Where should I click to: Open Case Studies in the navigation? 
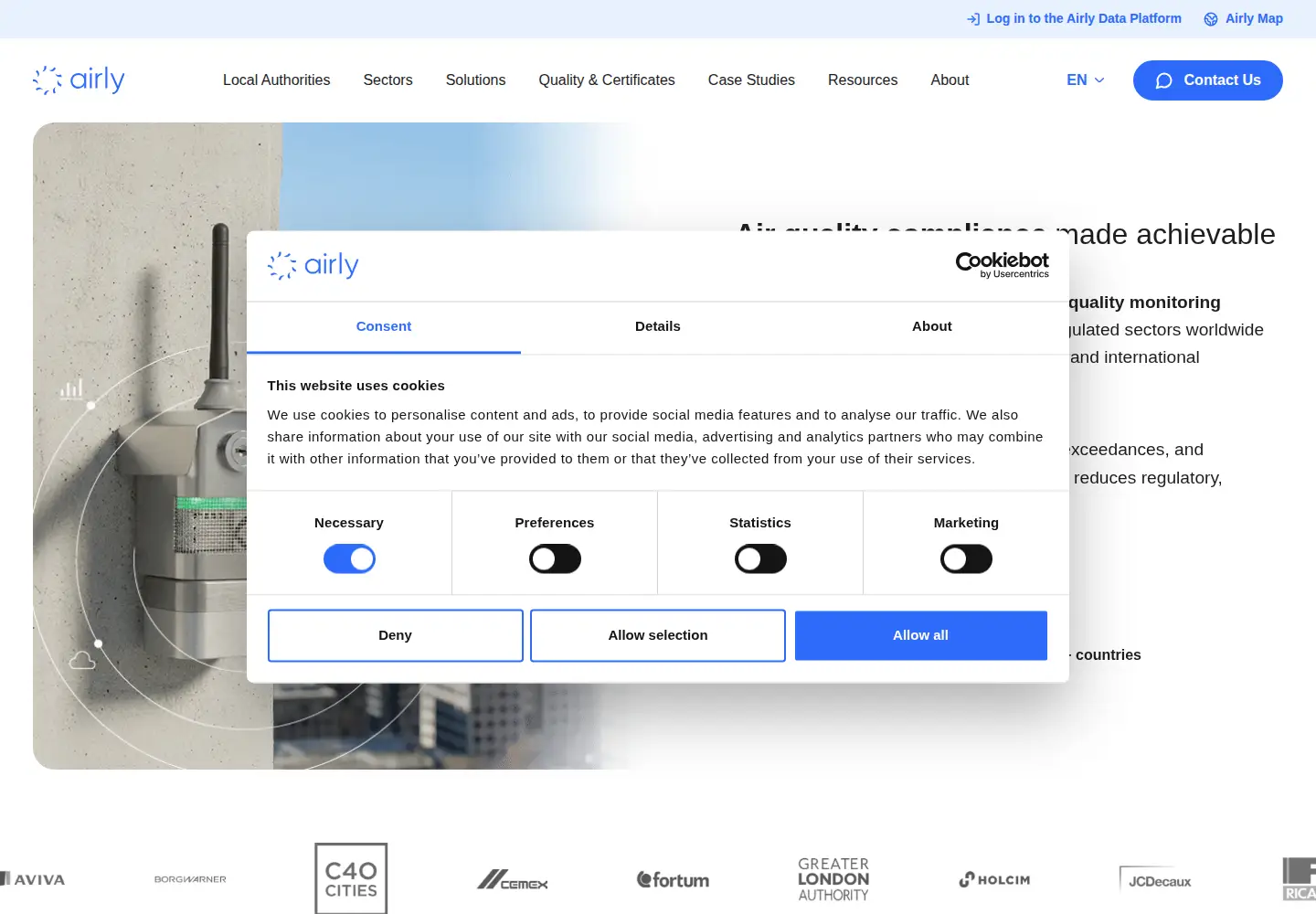(751, 80)
